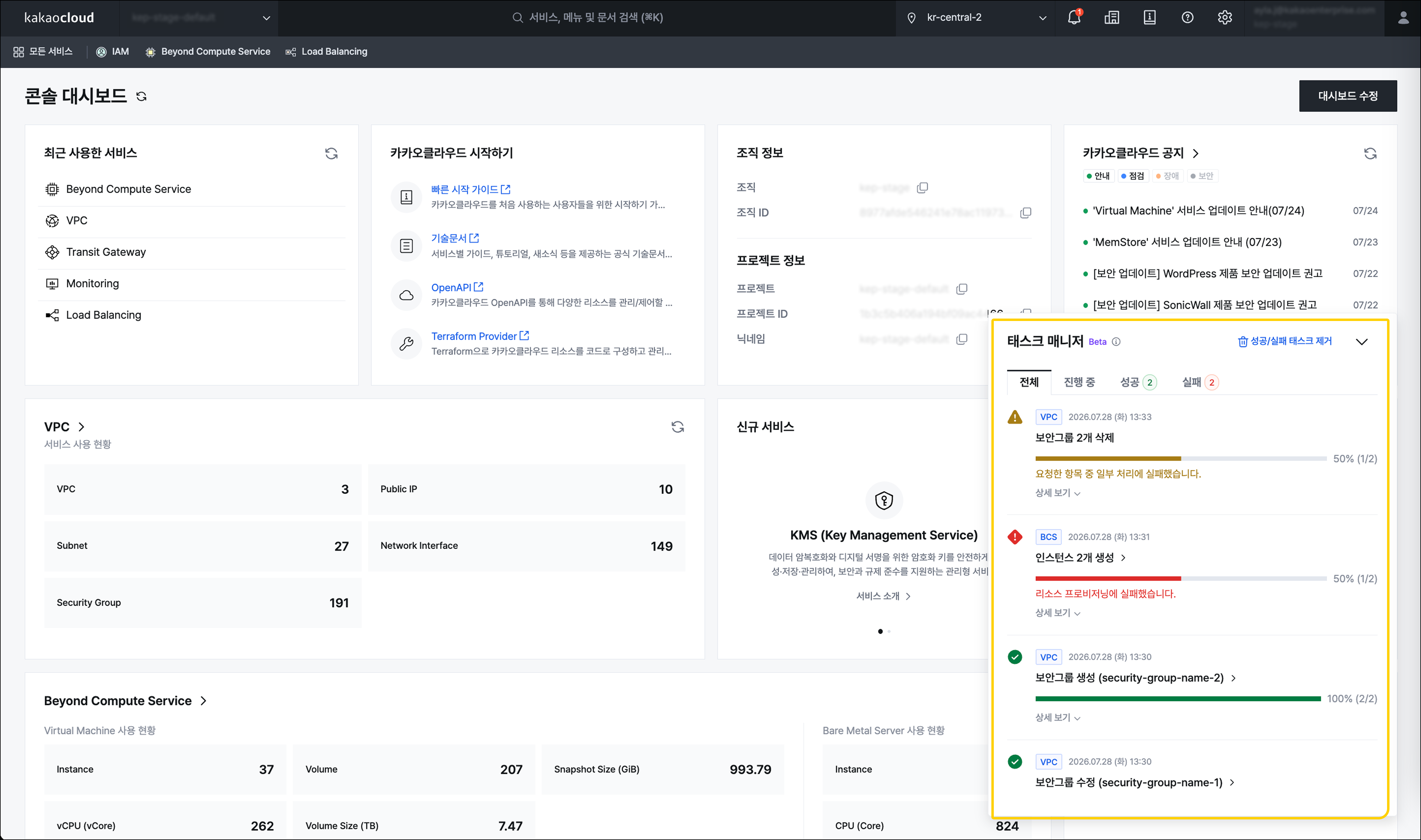This screenshot has width=1421, height=840.
Task: Toggle the 점검 notice filter chip
Action: click(x=1133, y=176)
